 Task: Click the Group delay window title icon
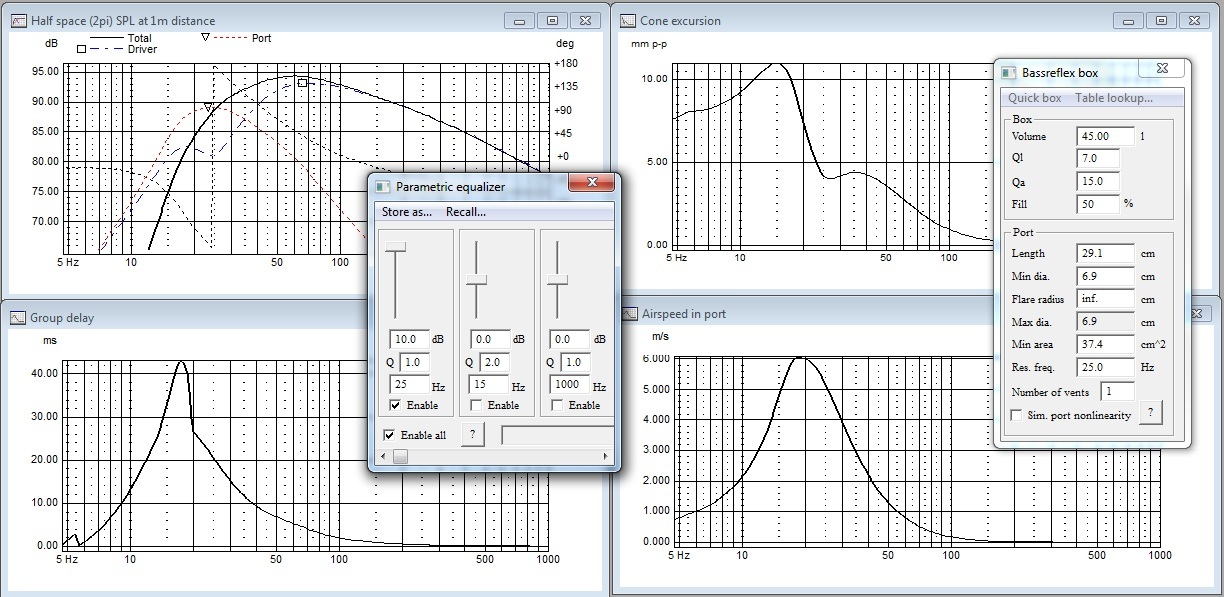point(18,318)
